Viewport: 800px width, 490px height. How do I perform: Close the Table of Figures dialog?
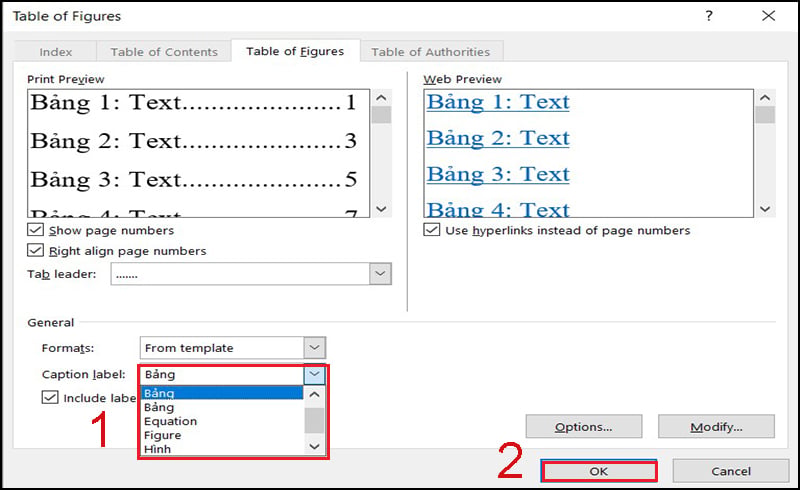768,16
